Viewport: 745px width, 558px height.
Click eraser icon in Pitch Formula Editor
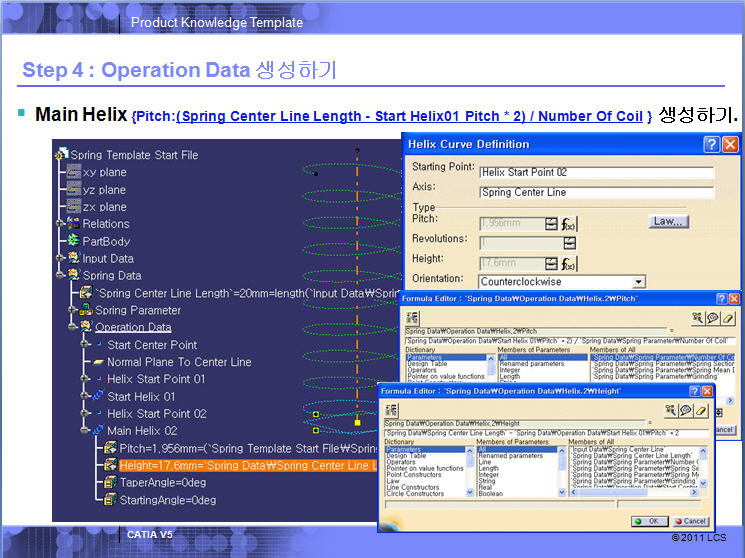728,318
